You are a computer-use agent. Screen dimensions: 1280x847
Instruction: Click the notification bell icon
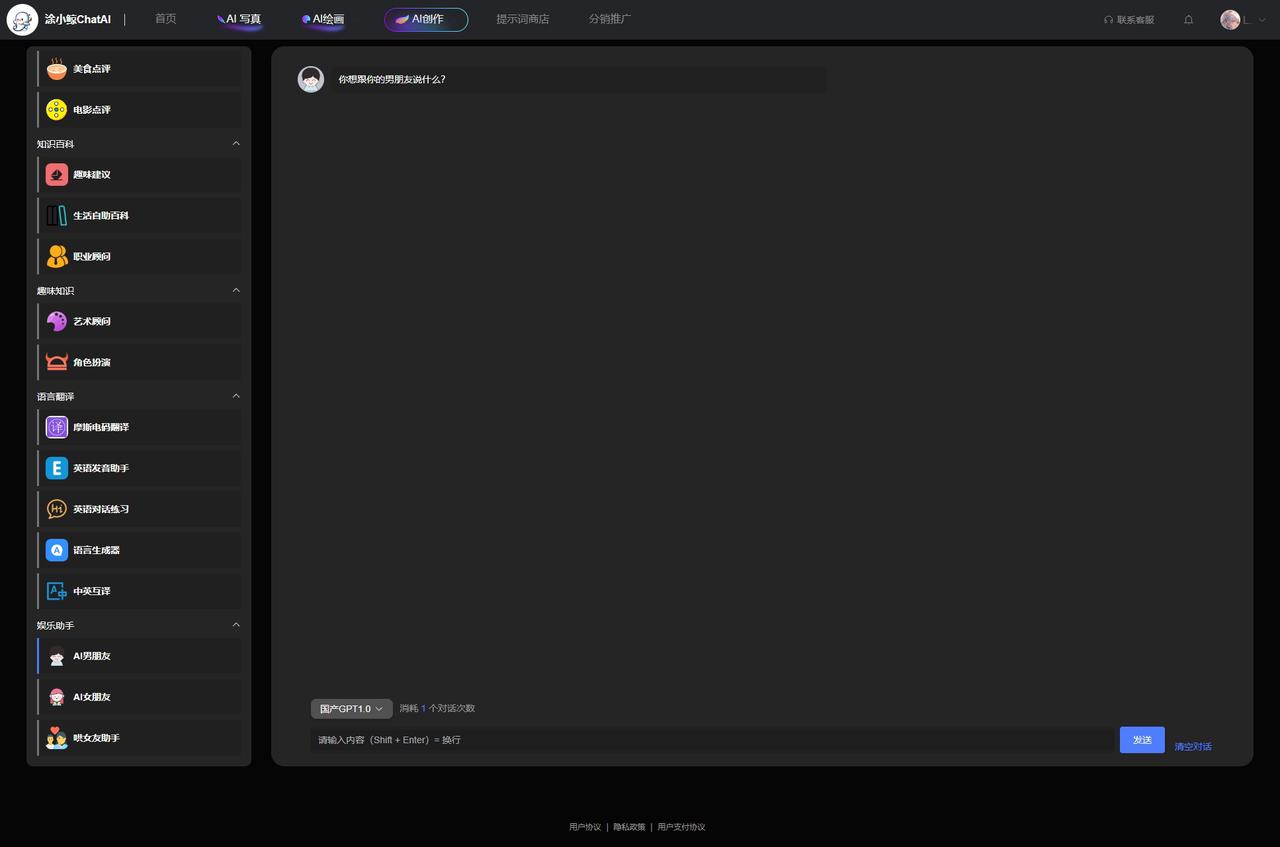[1188, 20]
